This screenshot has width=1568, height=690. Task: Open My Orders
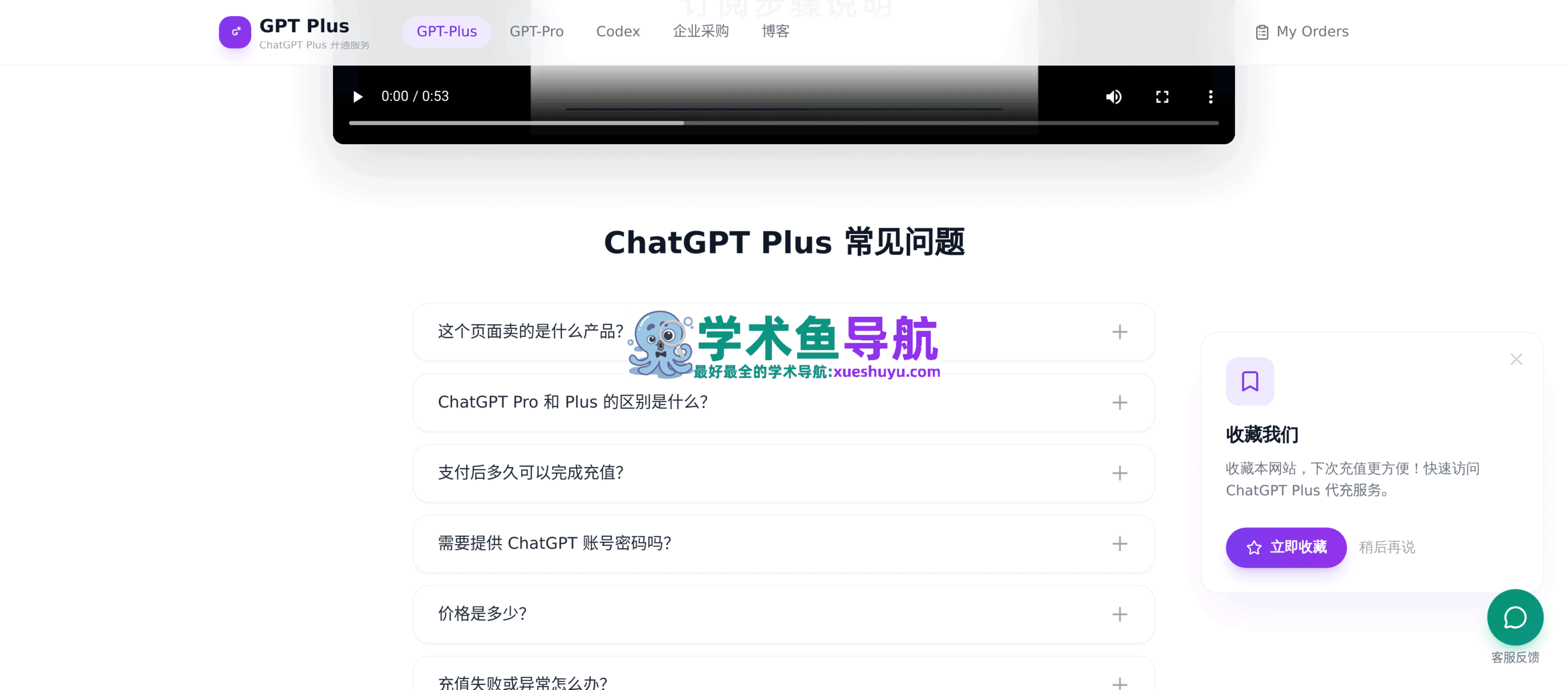point(1302,32)
